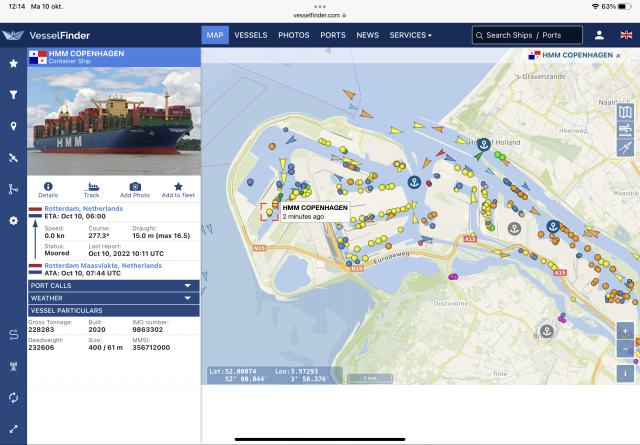Click HMM COPENHAGEN map tooltip
Screen dimensions: 640x445
[x=315, y=211]
